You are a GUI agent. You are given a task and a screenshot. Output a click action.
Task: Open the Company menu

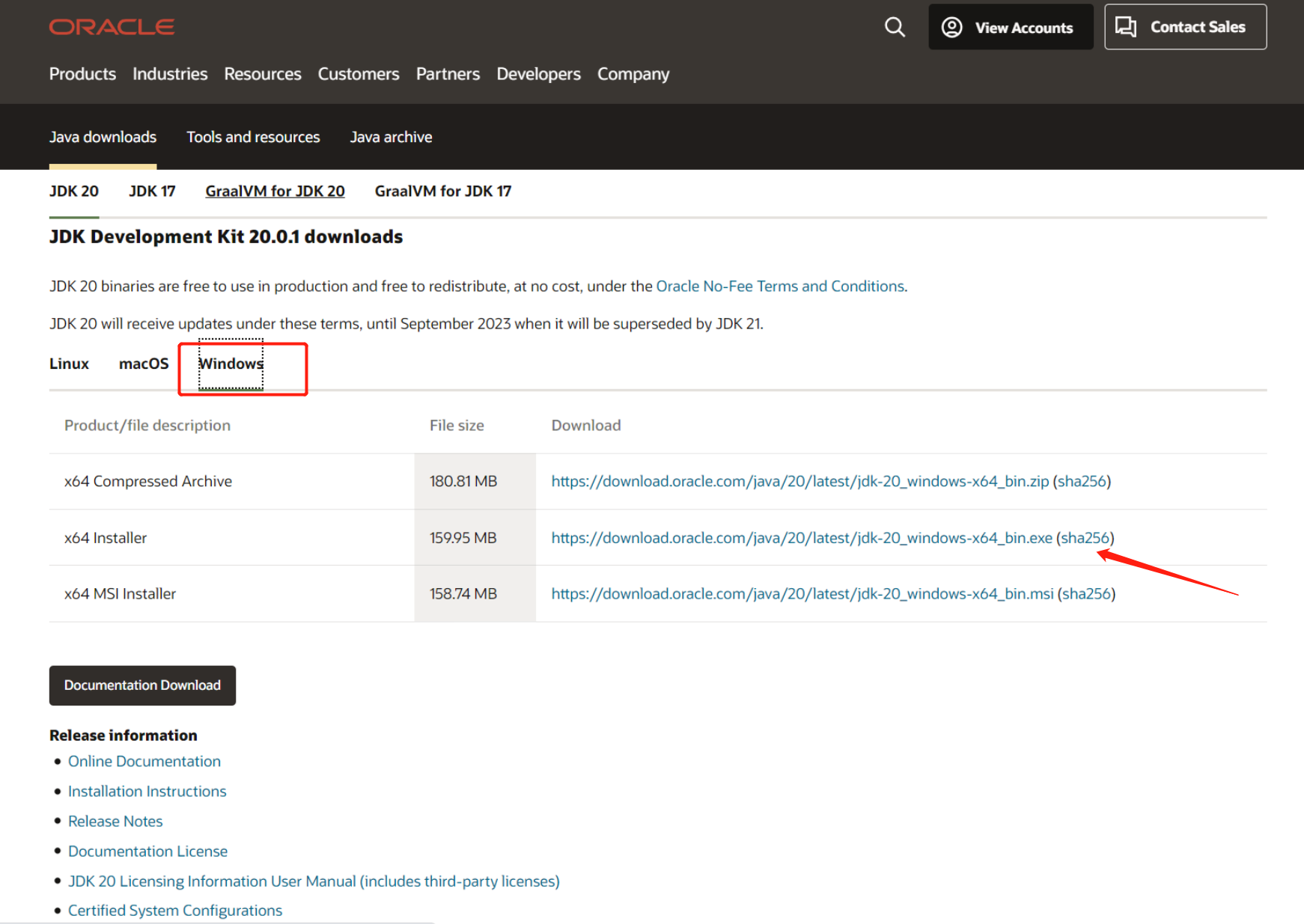point(633,74)
